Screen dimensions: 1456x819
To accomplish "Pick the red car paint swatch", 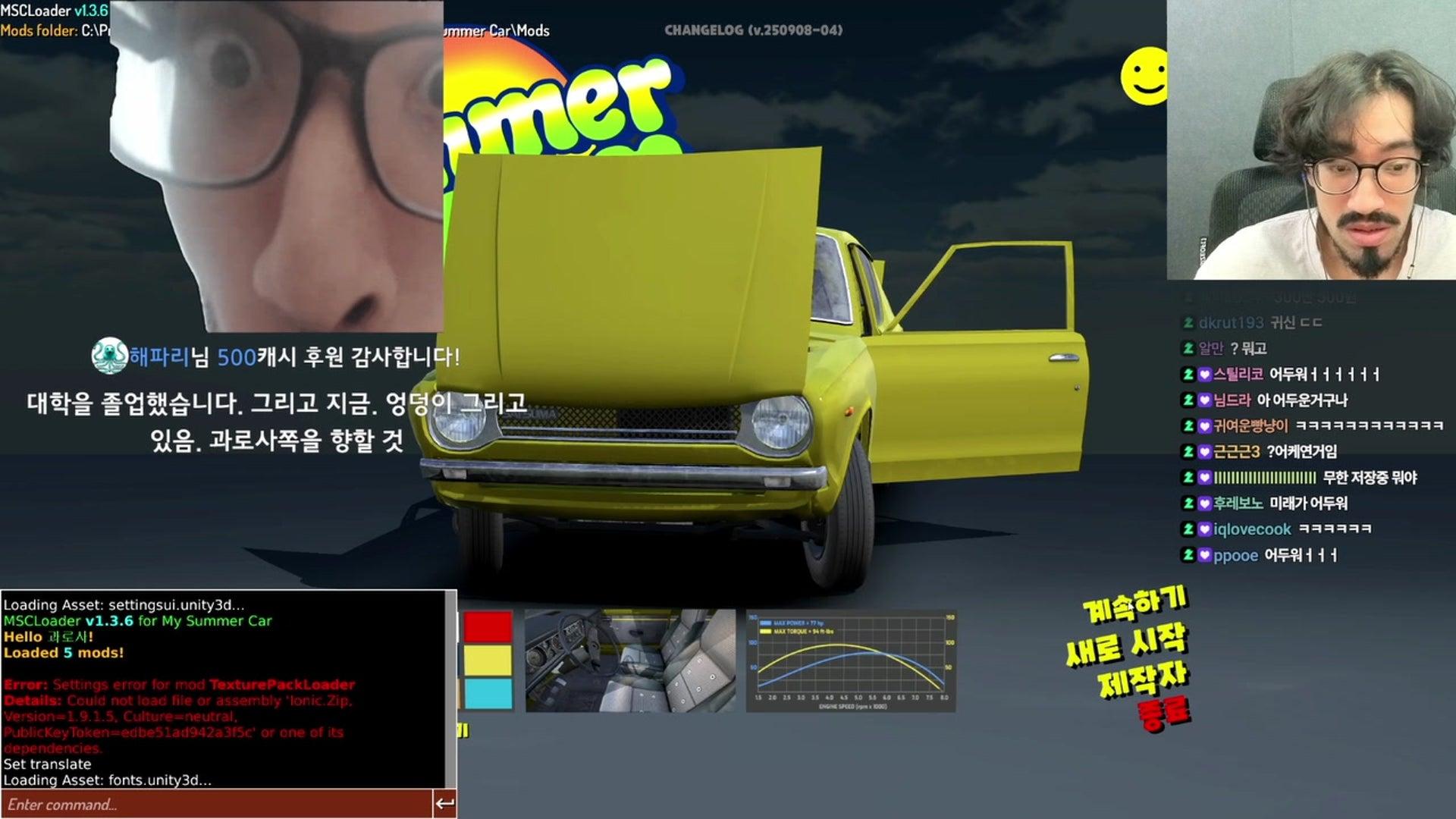I will tap(488, 627).
